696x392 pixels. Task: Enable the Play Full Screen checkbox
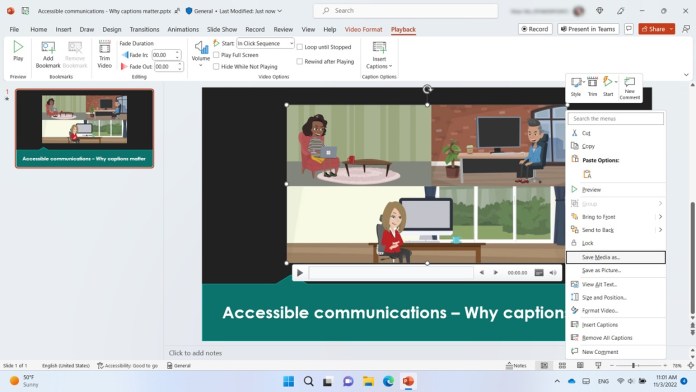click(216, 55)
